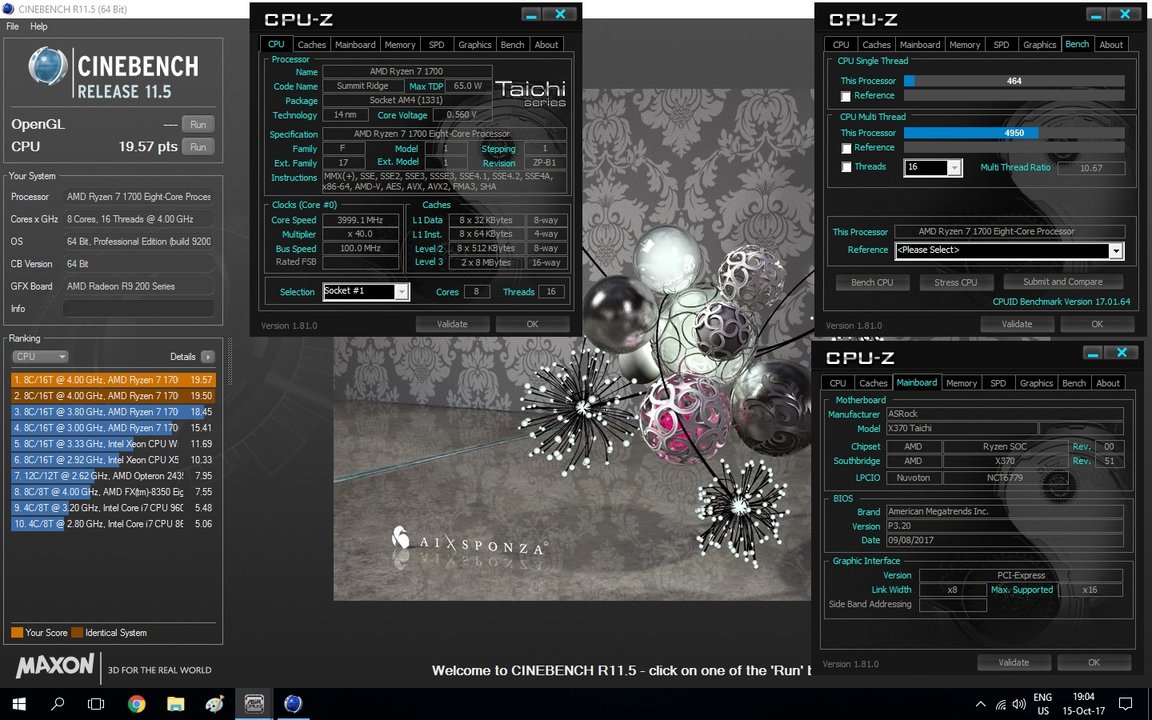The height and width of the screenshot is (720, 1152).
Task: Click Cinebench title bar app icon
Action: (x=8, y=10)
